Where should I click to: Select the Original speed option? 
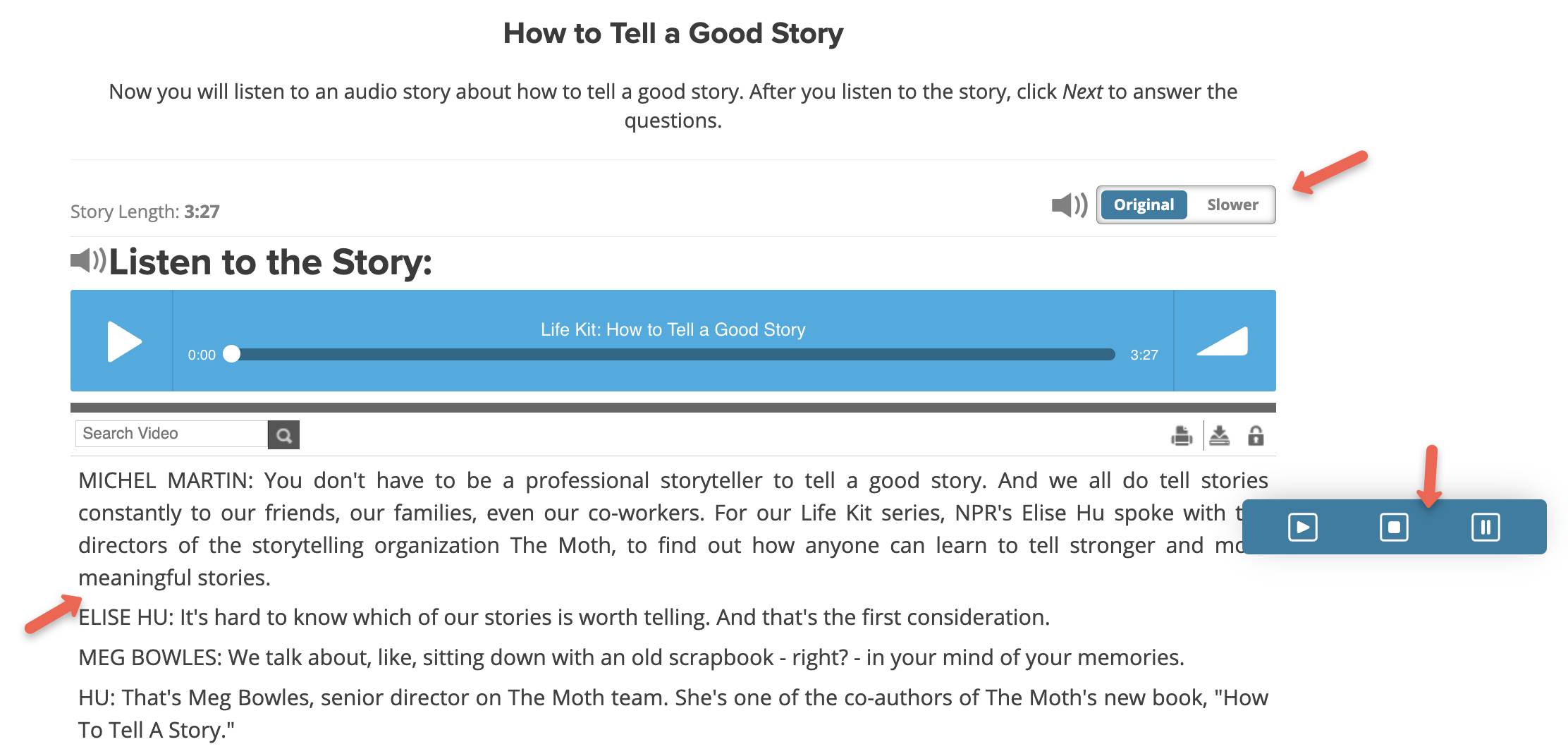[x=1144, y=205]
